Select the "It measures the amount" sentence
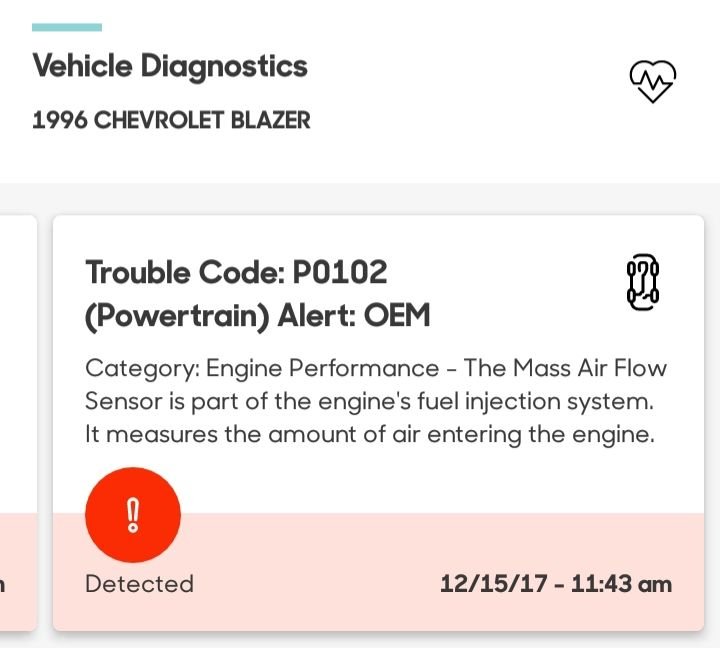 [369, 436]
